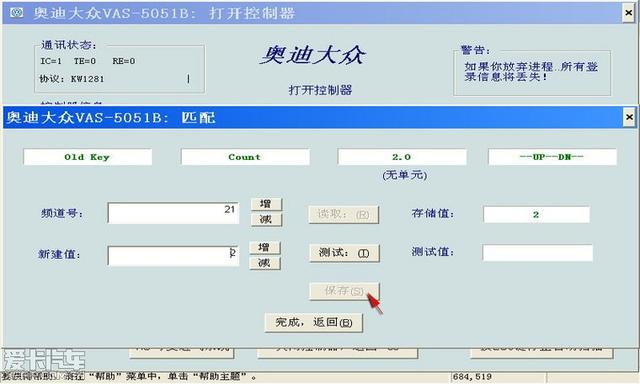Click the '--UP--DN--' display box

click(x=552, y=157)
